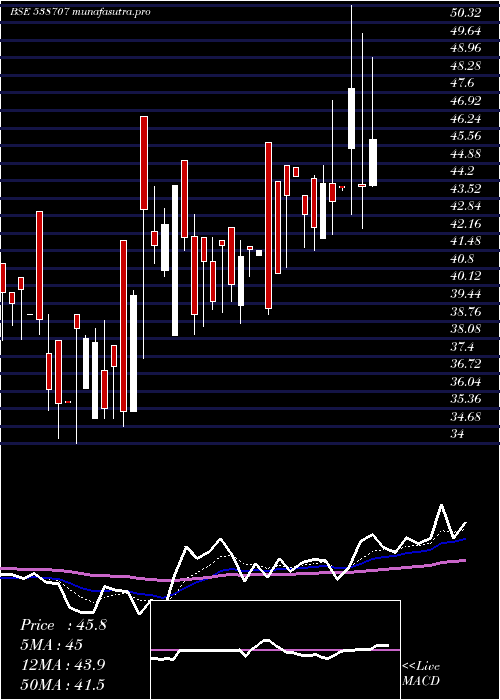500x700 pixels.
Task: Click the 'BSE 538707 munafasutra.pro' chart title
Action: pos(80,12)
